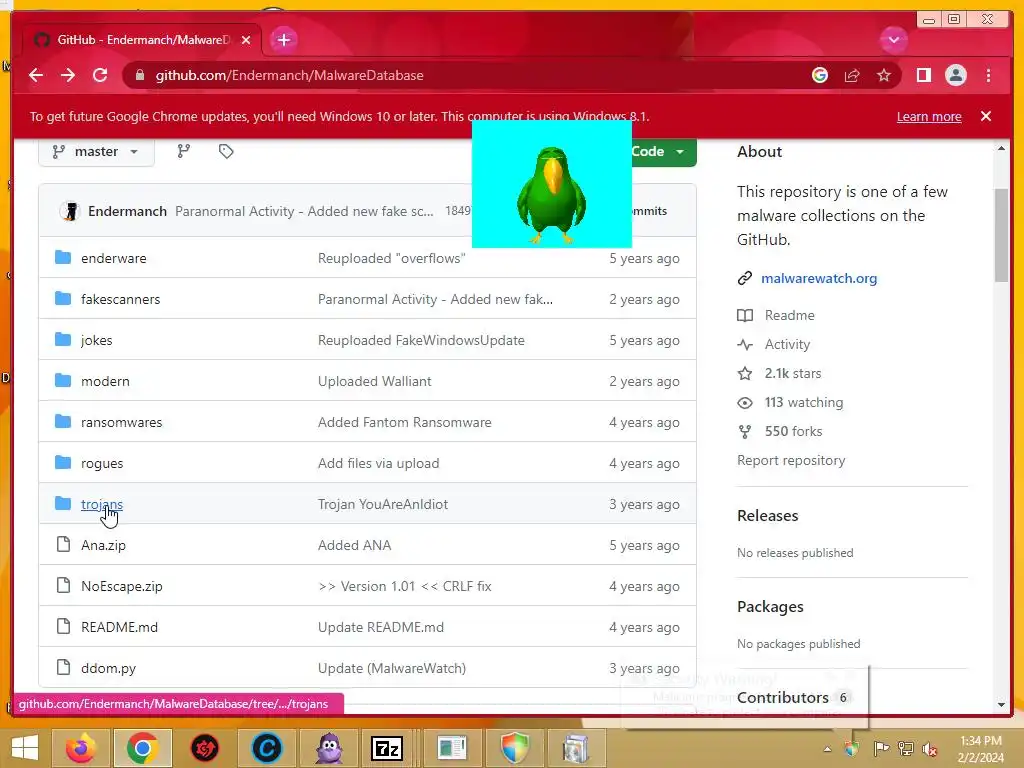Viewport: 1024px width, 768px height.
Task: Click Endermanch avatar image
Action: click(70, 211)
